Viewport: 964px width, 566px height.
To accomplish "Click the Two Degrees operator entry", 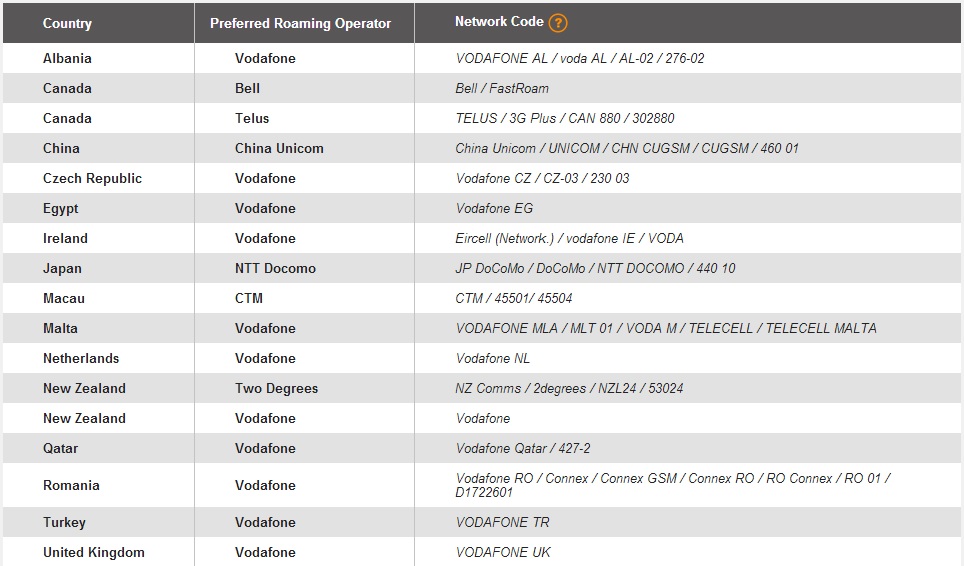I will (277, 388).
